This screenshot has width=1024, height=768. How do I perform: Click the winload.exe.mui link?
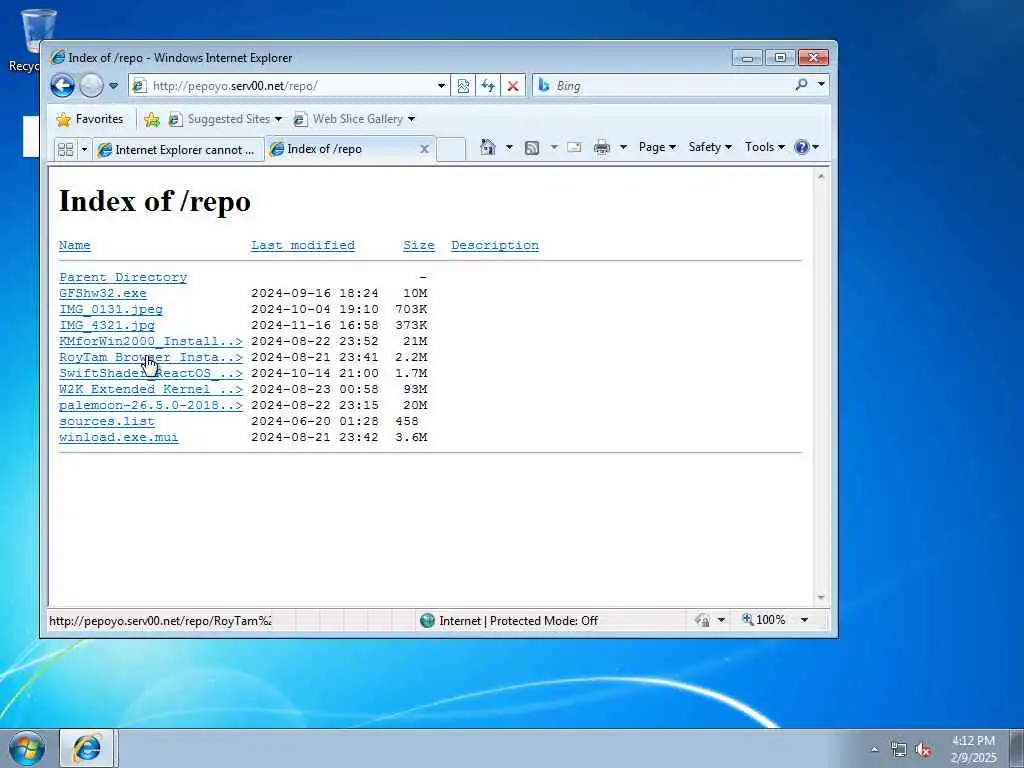(x=119, y=438)
